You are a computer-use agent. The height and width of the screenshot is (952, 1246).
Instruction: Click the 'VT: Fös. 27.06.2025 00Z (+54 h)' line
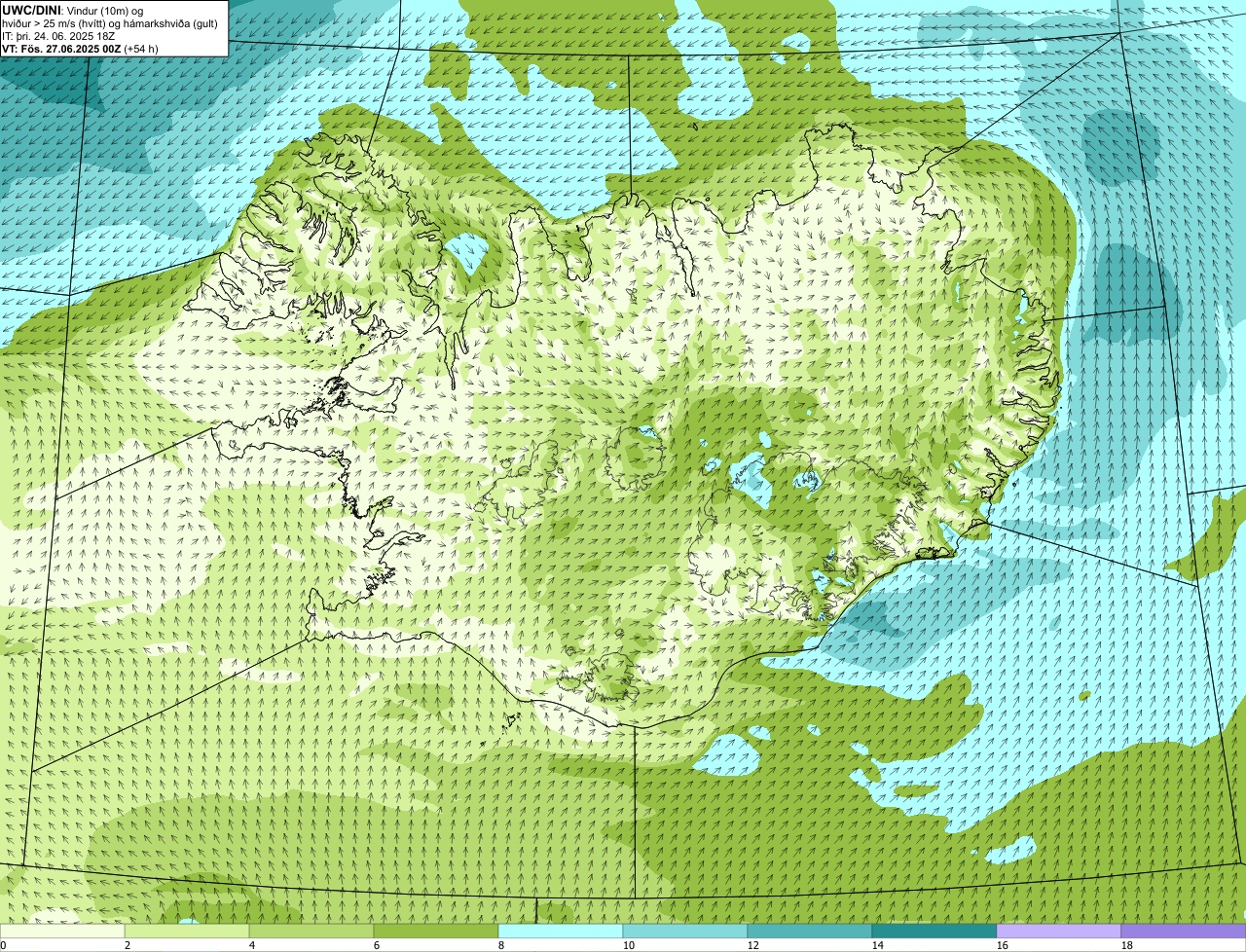pos(80,48)
